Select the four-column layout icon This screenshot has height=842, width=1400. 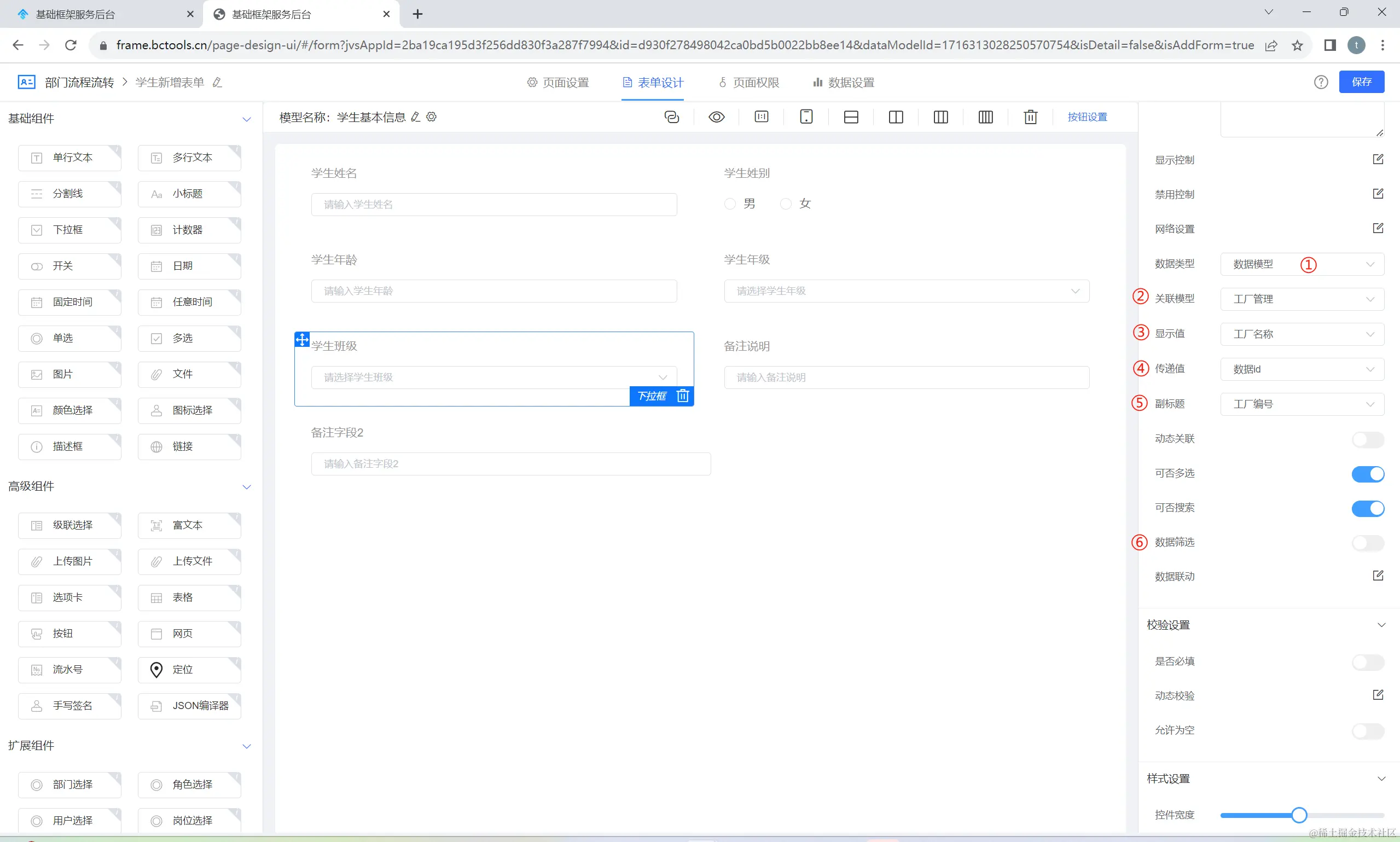[x=985, y=117]
